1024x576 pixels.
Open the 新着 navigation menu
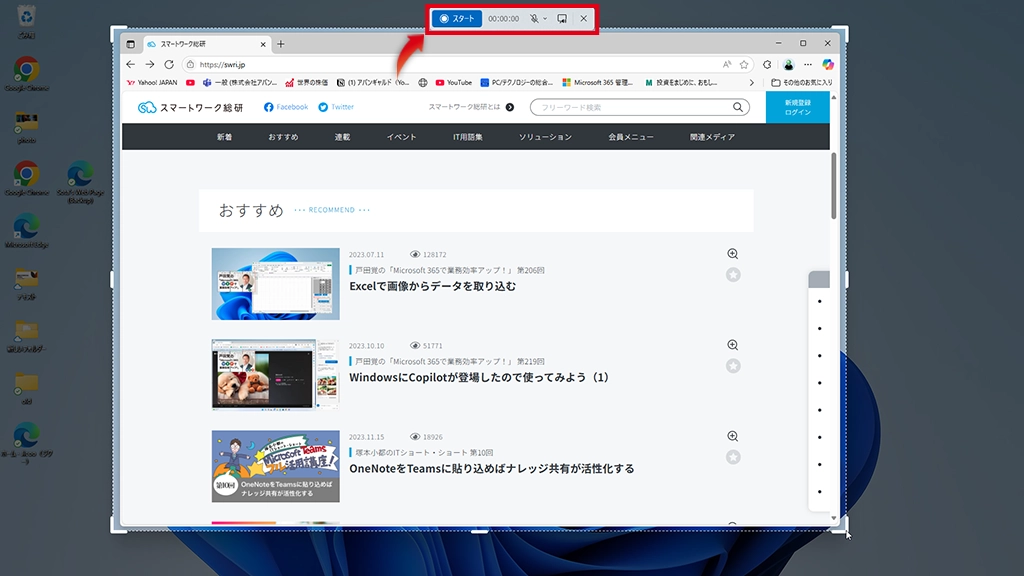(225, 137)
